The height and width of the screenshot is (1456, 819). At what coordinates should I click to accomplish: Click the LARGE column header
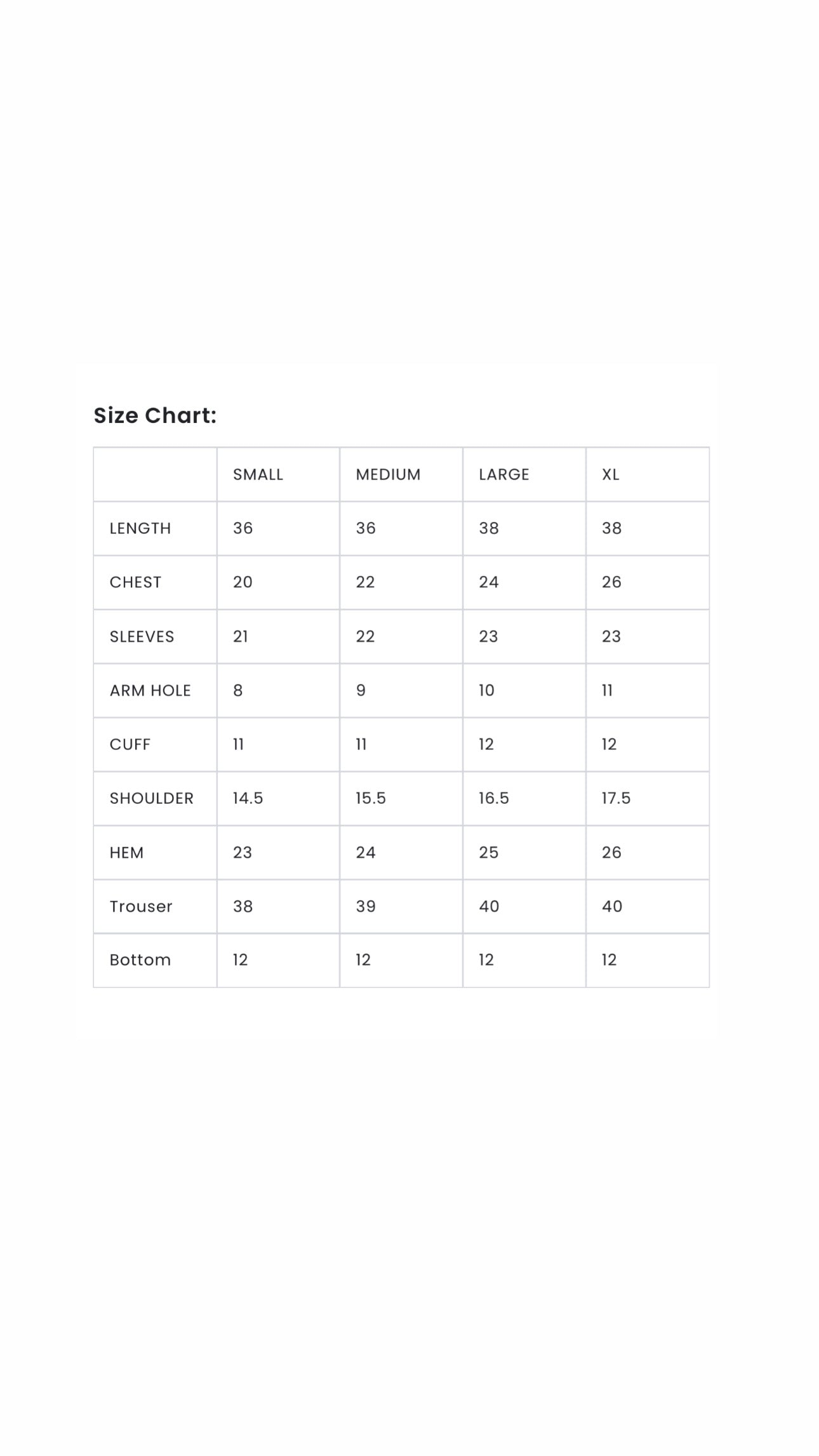[503, 474]
